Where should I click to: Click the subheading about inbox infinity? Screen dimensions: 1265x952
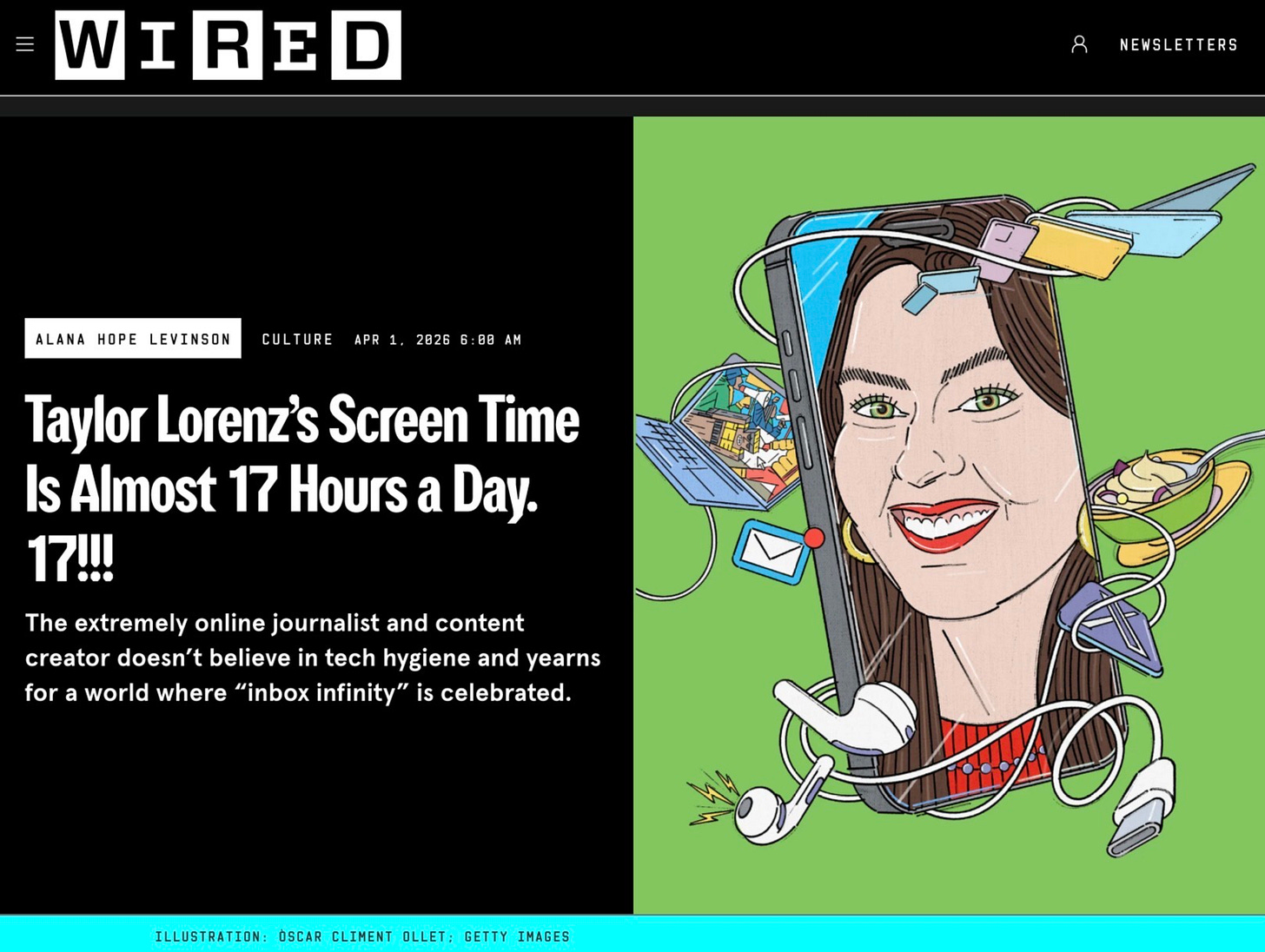(x=313, y=658)
